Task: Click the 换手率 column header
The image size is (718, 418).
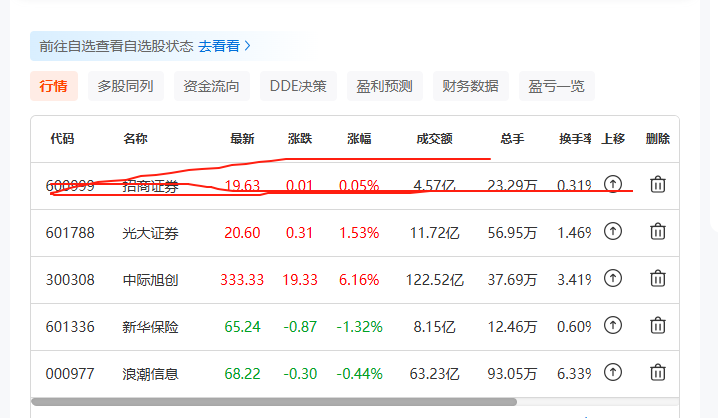Action: 575,139
